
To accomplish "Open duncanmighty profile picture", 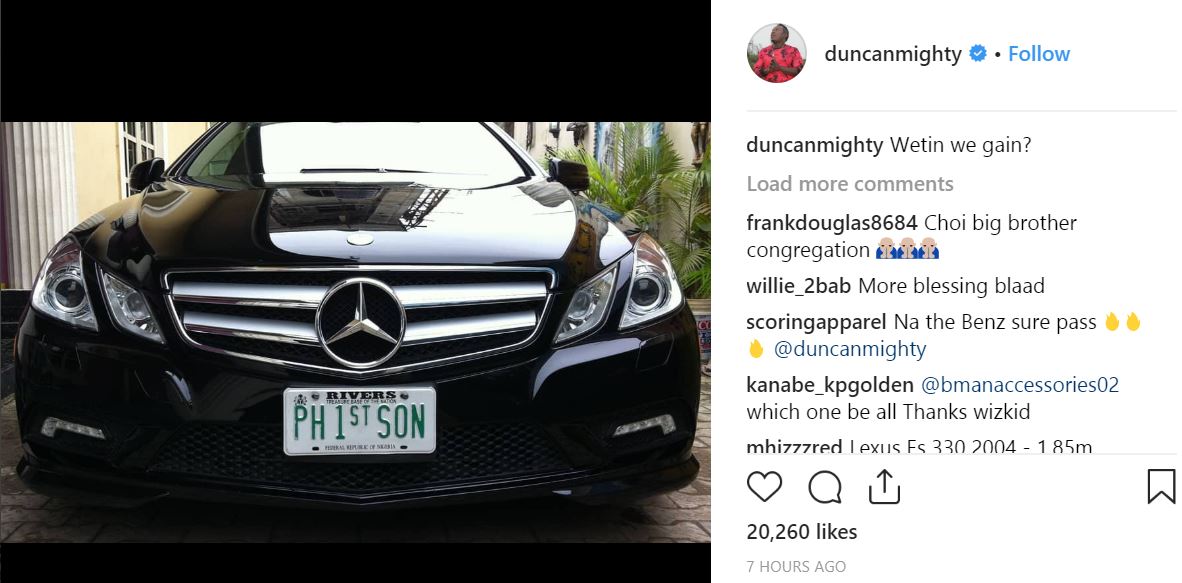I will (776, 53).
